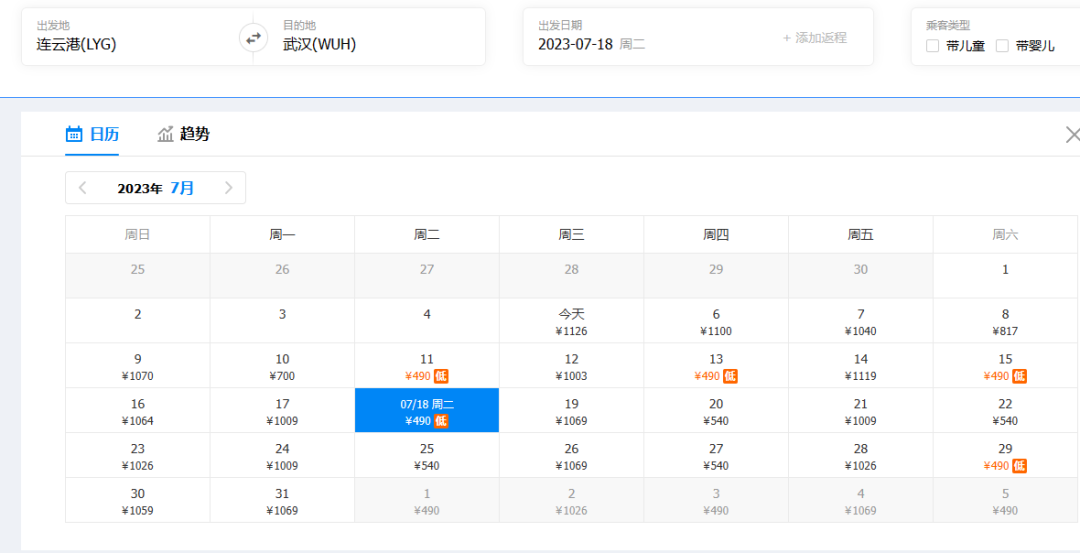Click July 4 date cell
The width and height of the screenshot is (1080, 553).
click(x=427, y=320)
